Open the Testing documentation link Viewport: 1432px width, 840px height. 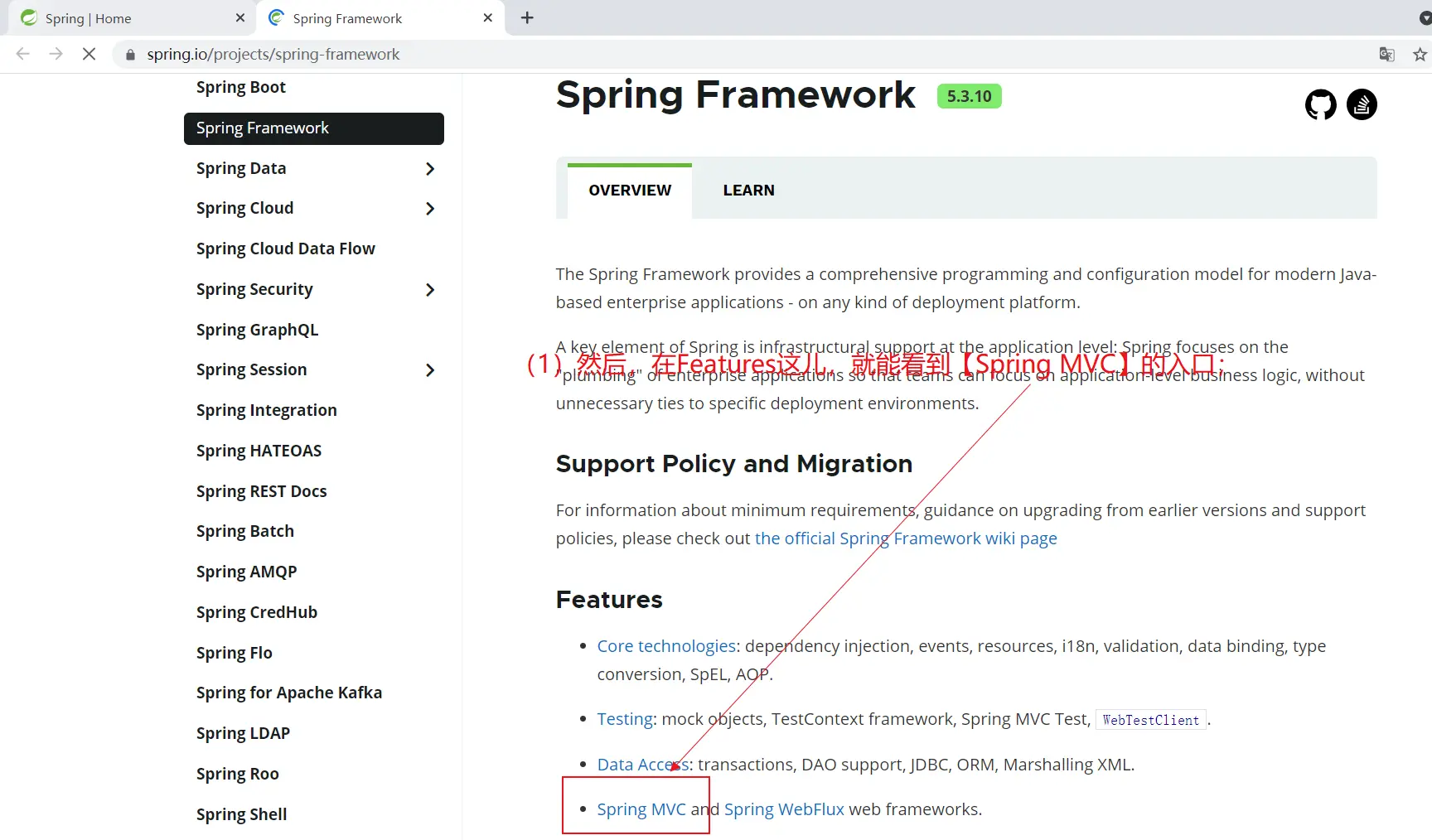(625, 719)
